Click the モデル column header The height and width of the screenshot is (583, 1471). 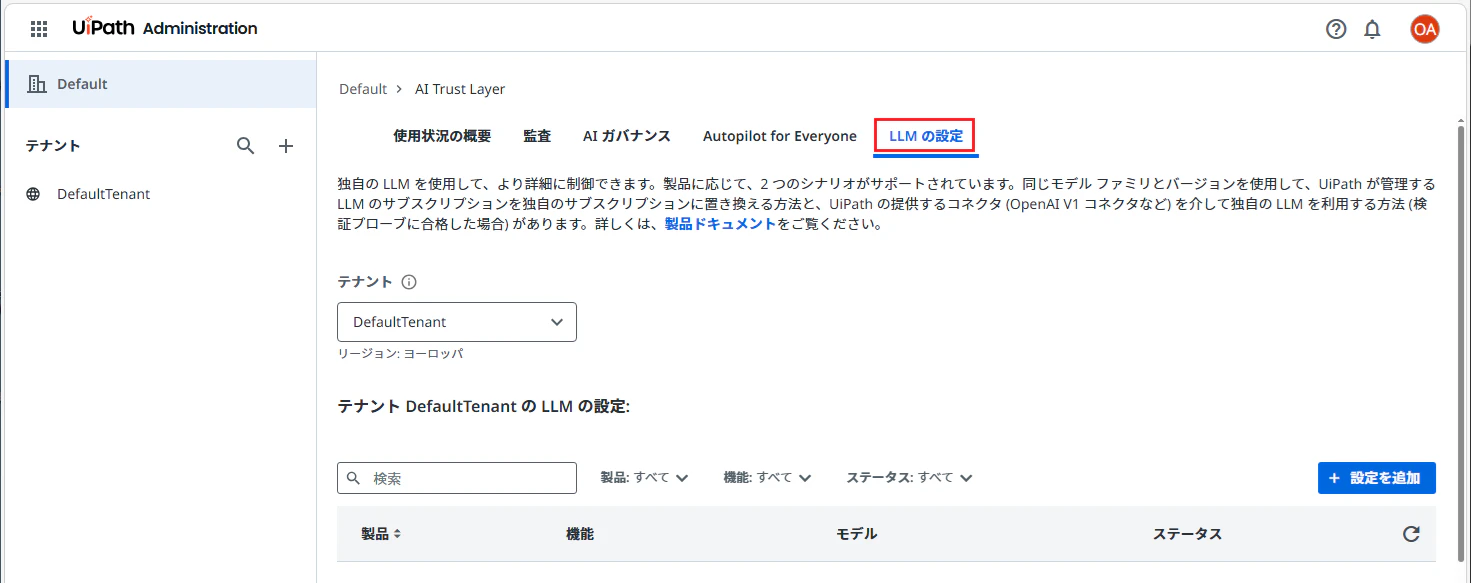tap(857, 534)
